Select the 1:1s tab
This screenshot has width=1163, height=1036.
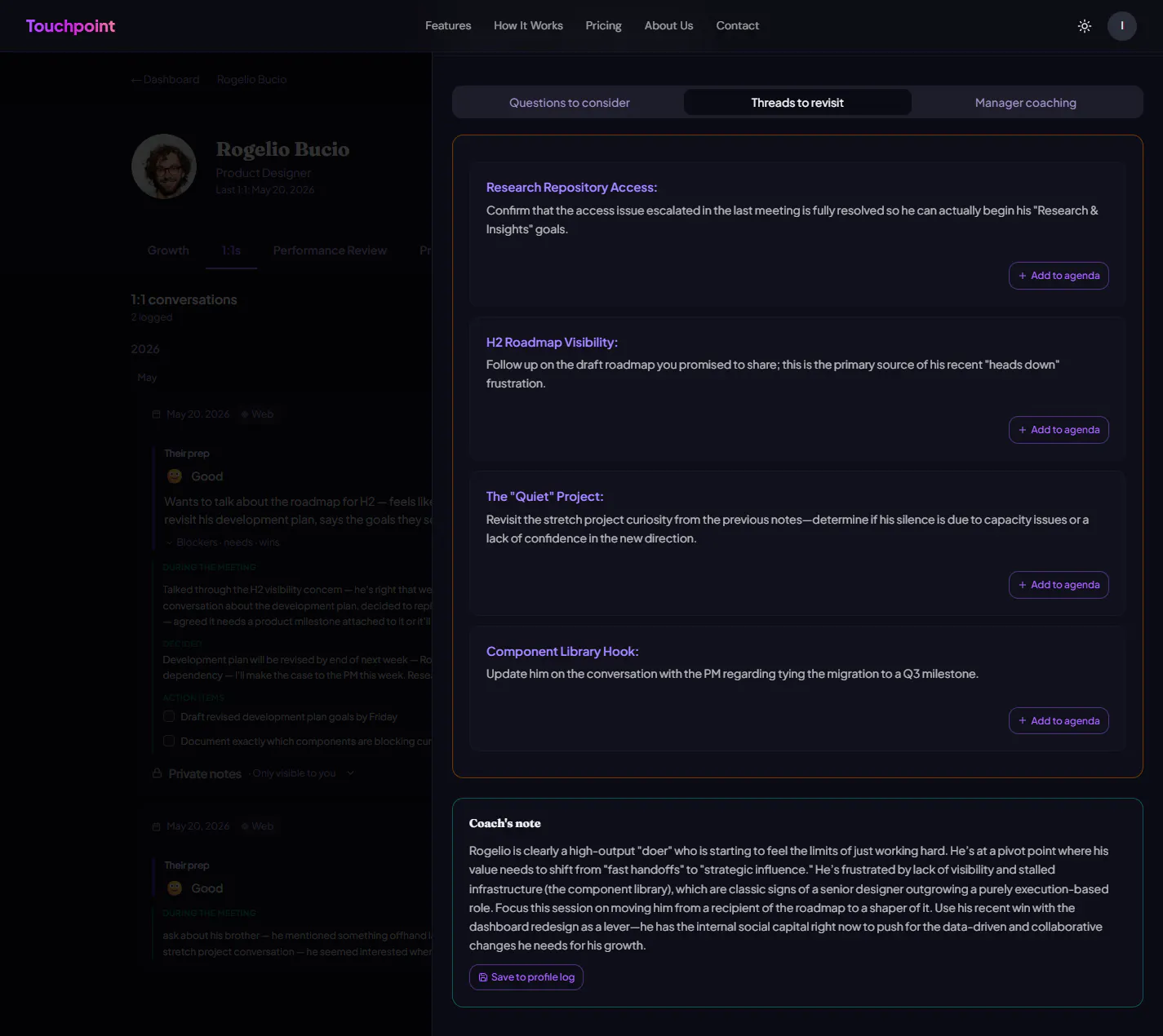coord(231,250)
